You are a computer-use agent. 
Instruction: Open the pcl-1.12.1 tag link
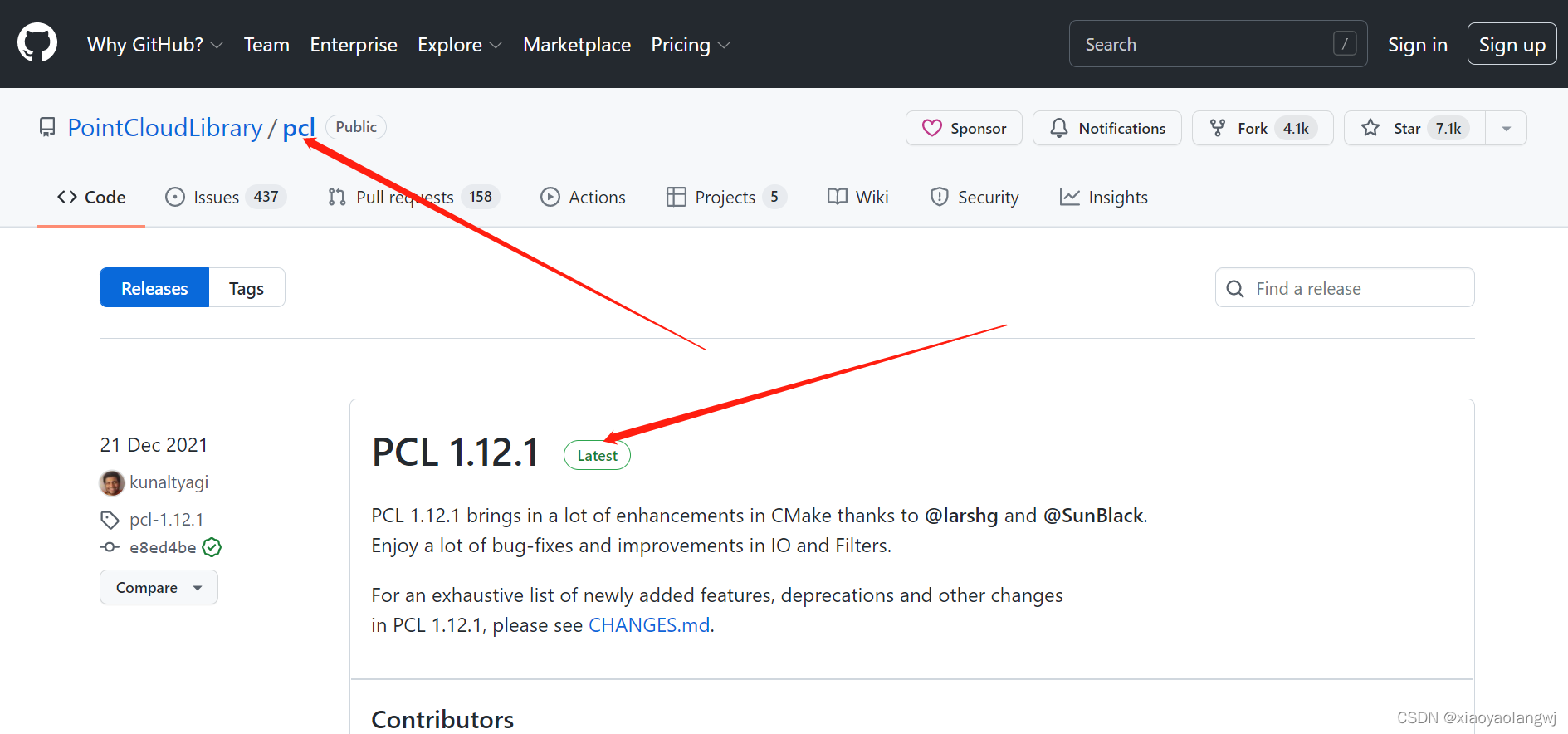pyautogui.click(x=166, y=520)
